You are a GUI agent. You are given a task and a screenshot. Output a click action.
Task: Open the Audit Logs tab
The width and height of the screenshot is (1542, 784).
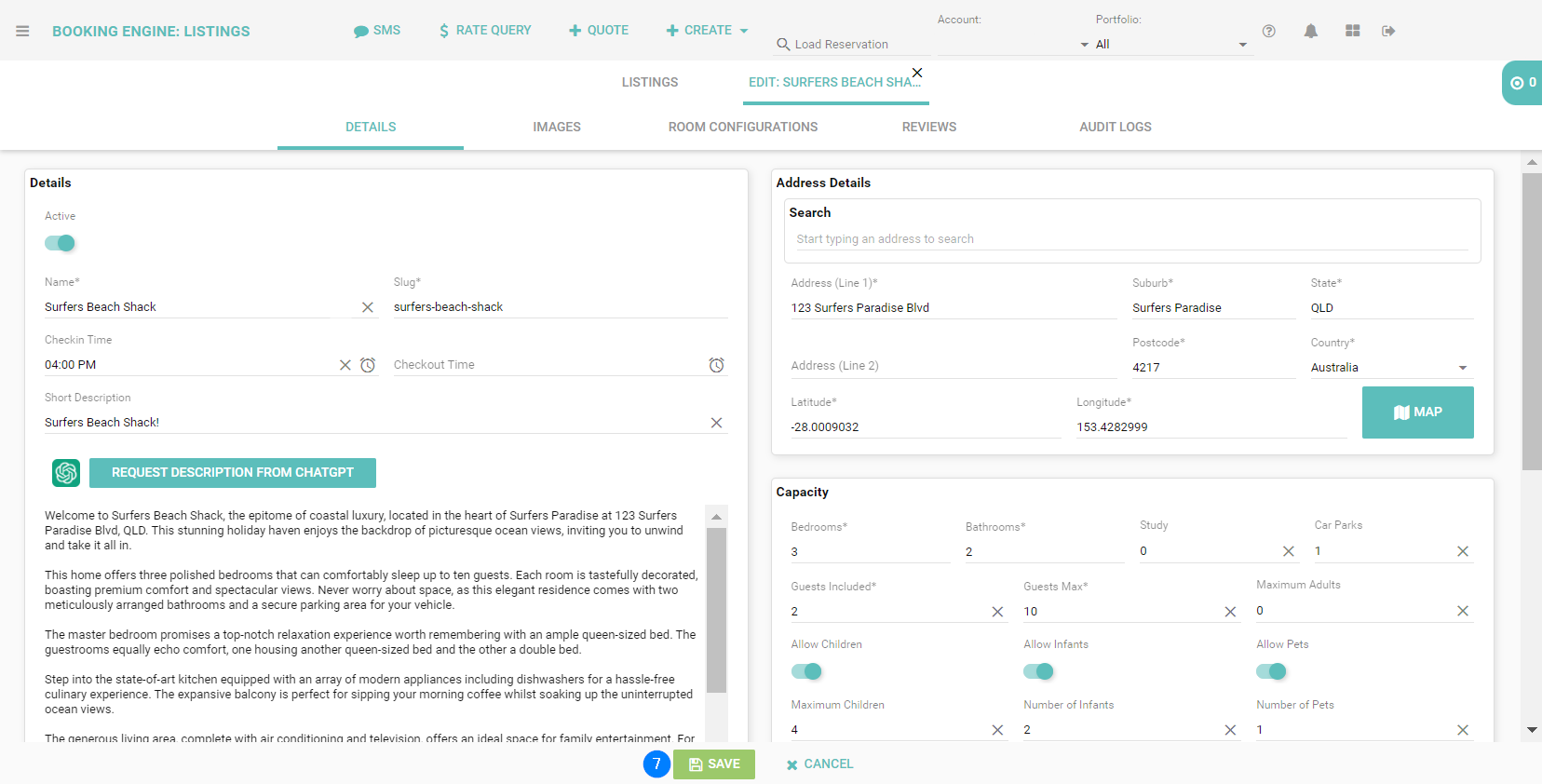[1115, 127]
